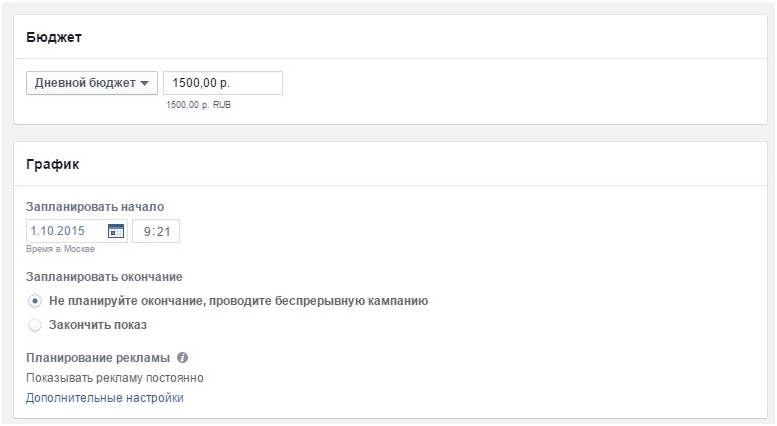The image size is (777, 426).
Task: Click the start date field showing 1.10.2015
Action: pyautogui.click(x=77, y=231)
